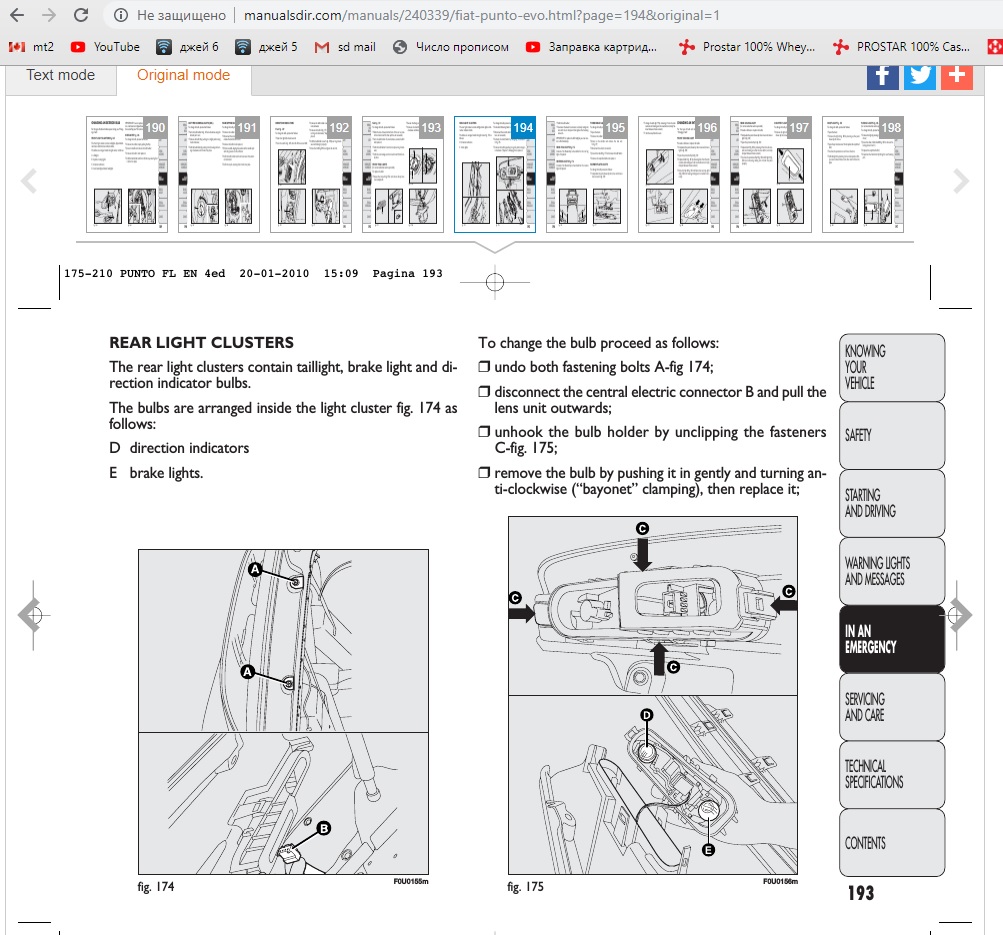The image size is (1003, 935).
Task: Open the Prostar 100% Whey bookmark
Action: coord(745,47)
